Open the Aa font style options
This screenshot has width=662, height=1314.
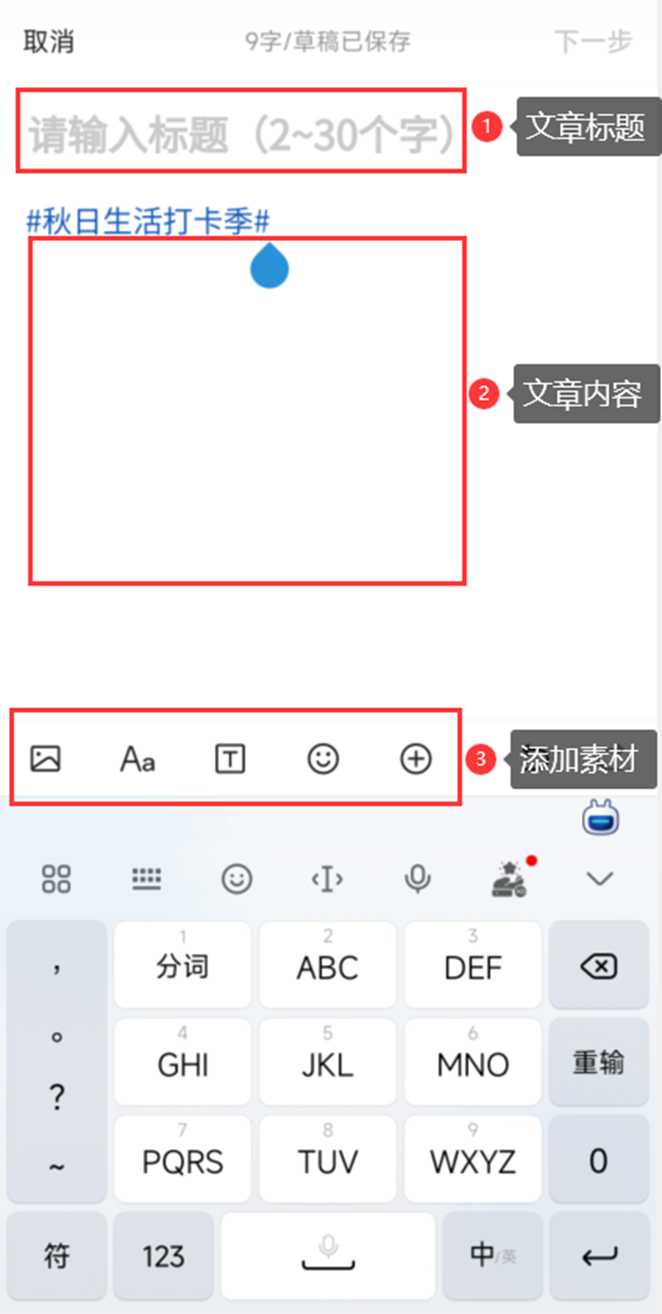(x=137, y=760)
